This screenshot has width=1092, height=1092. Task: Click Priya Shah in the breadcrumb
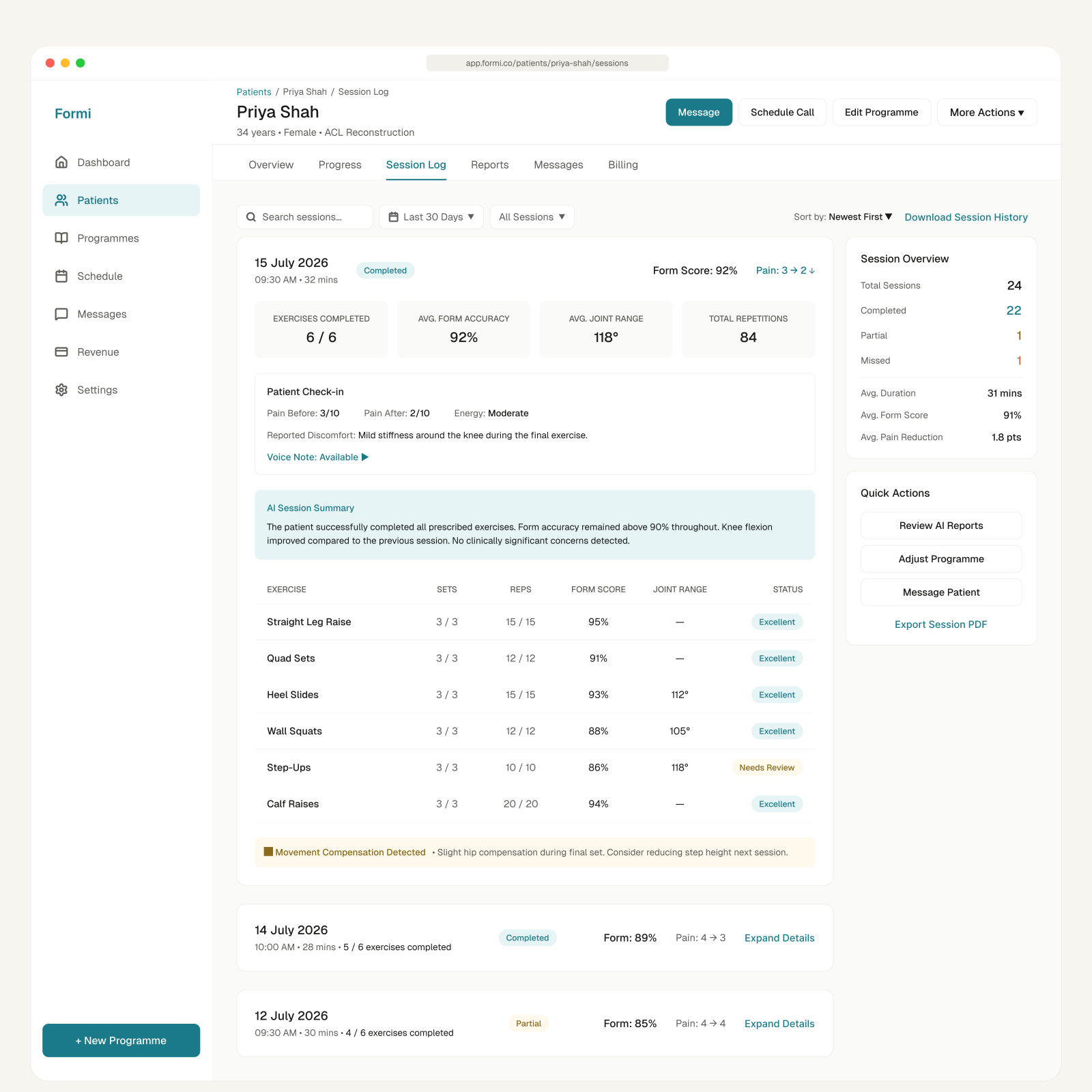(x=305, y=92)
